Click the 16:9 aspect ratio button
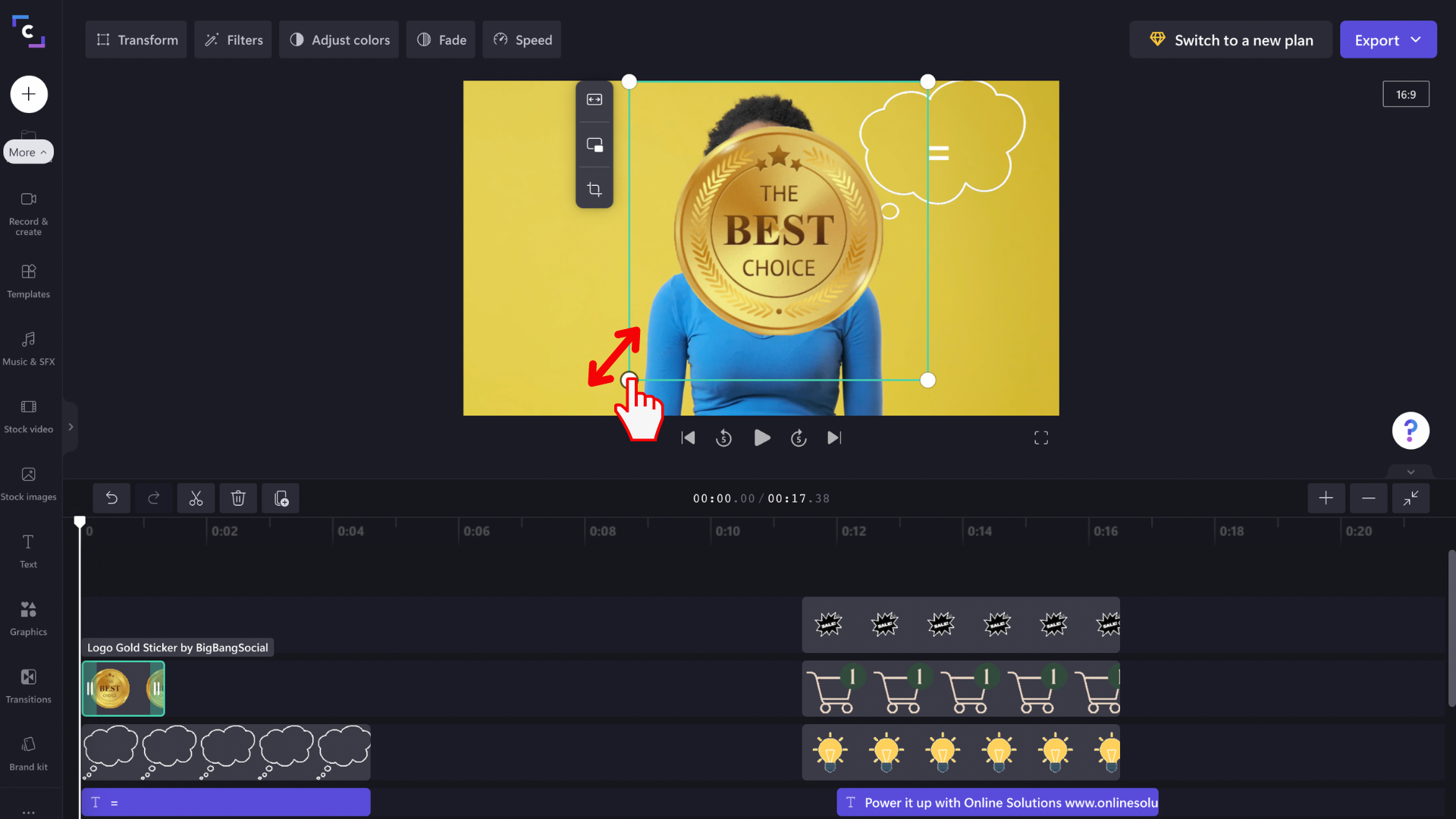This screenshot has width=1456, height=819. click(1406, 94)
